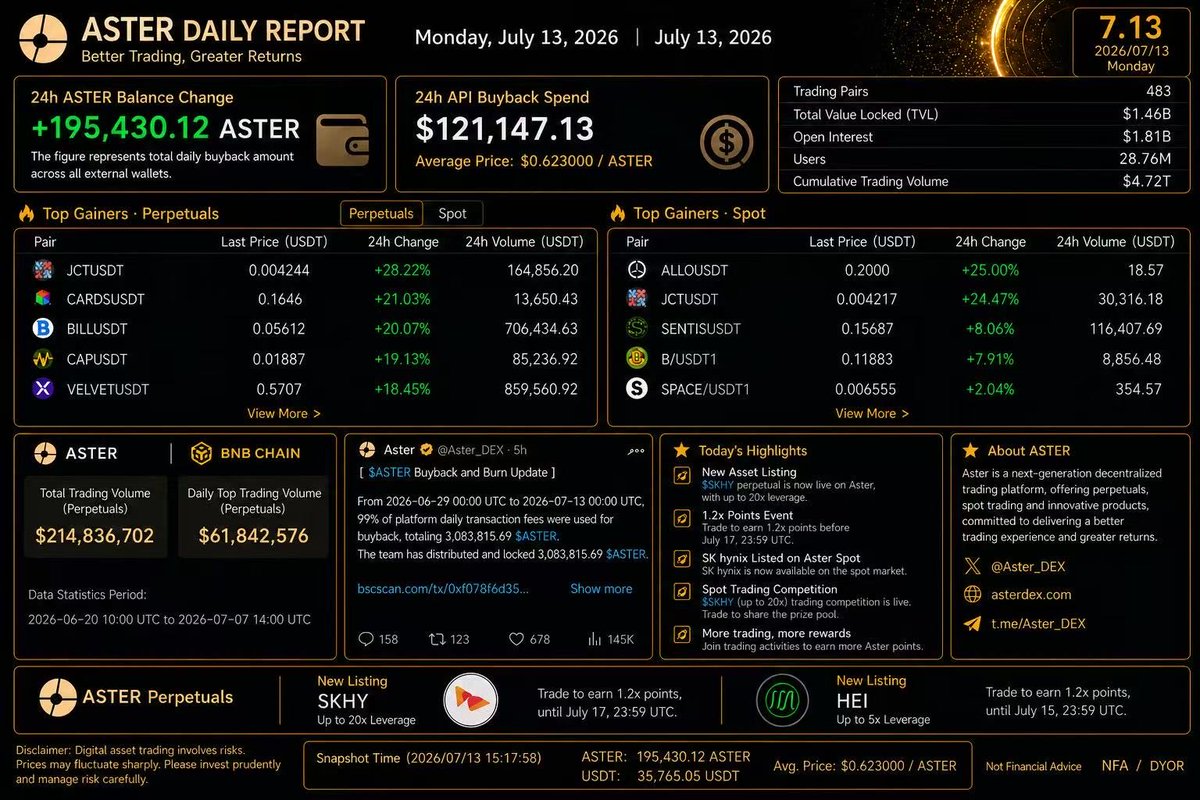Click the Today's Highlights star icon
This screenshot has width=1200, height=800.
point(681,451)
